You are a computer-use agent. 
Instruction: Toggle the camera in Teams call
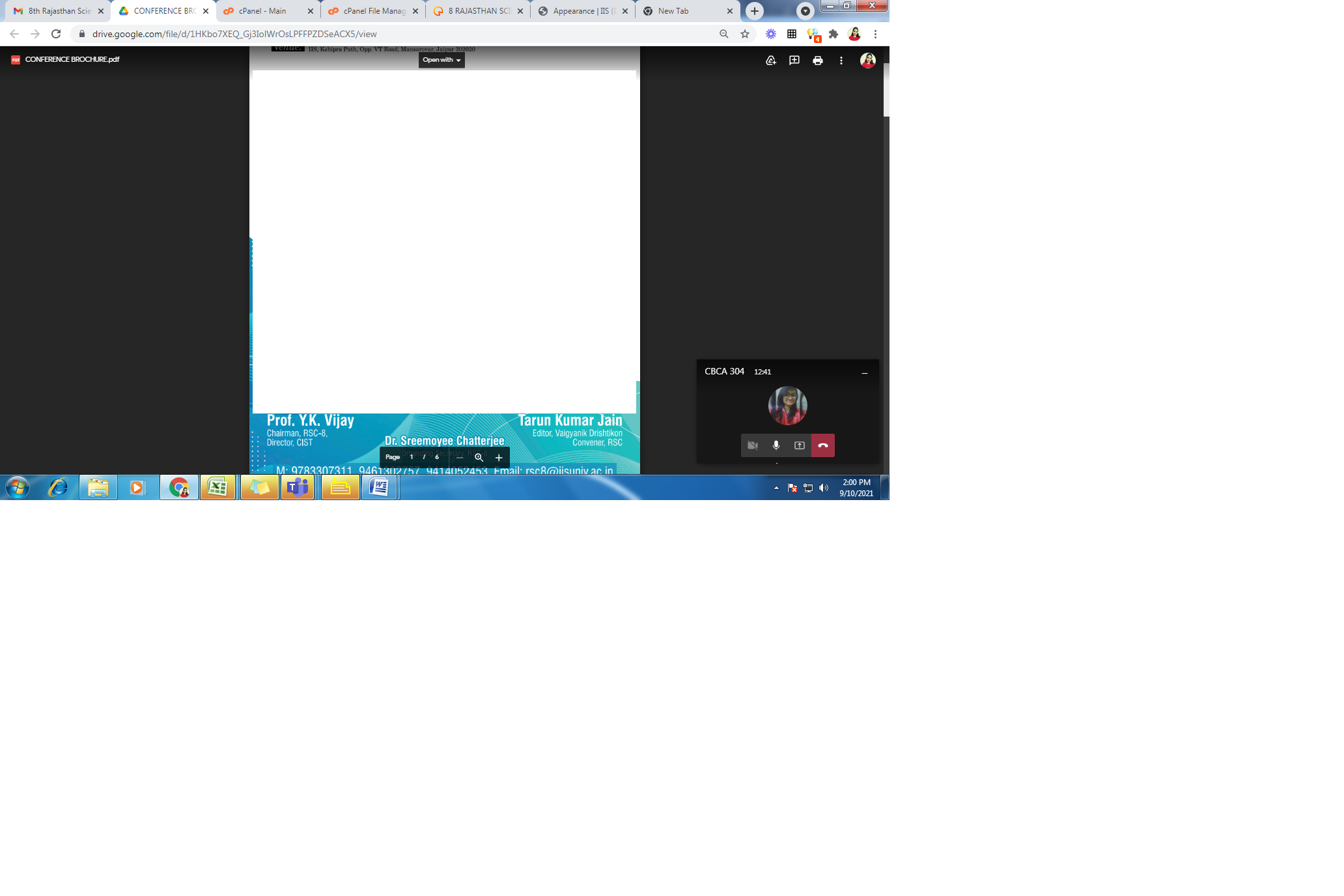pos(752,445)
